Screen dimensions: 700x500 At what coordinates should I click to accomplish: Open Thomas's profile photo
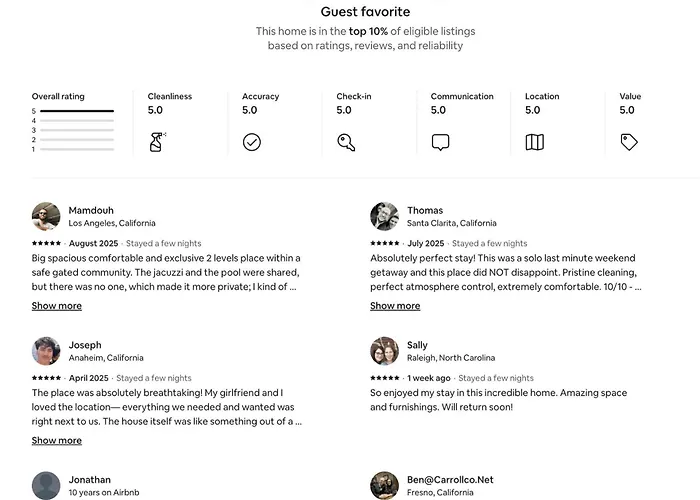pos(384,217)
